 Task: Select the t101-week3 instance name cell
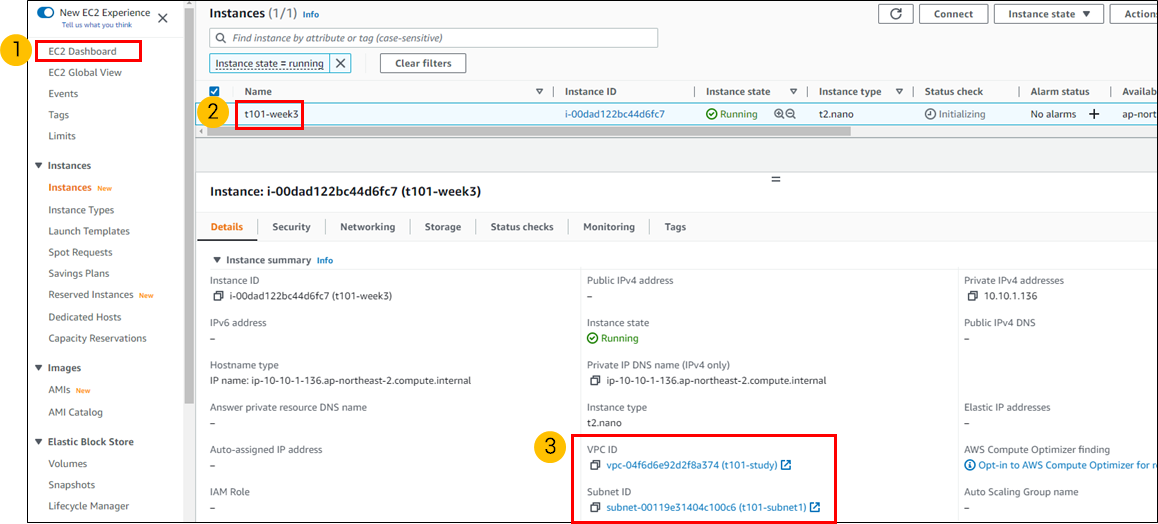click(271, 114)
